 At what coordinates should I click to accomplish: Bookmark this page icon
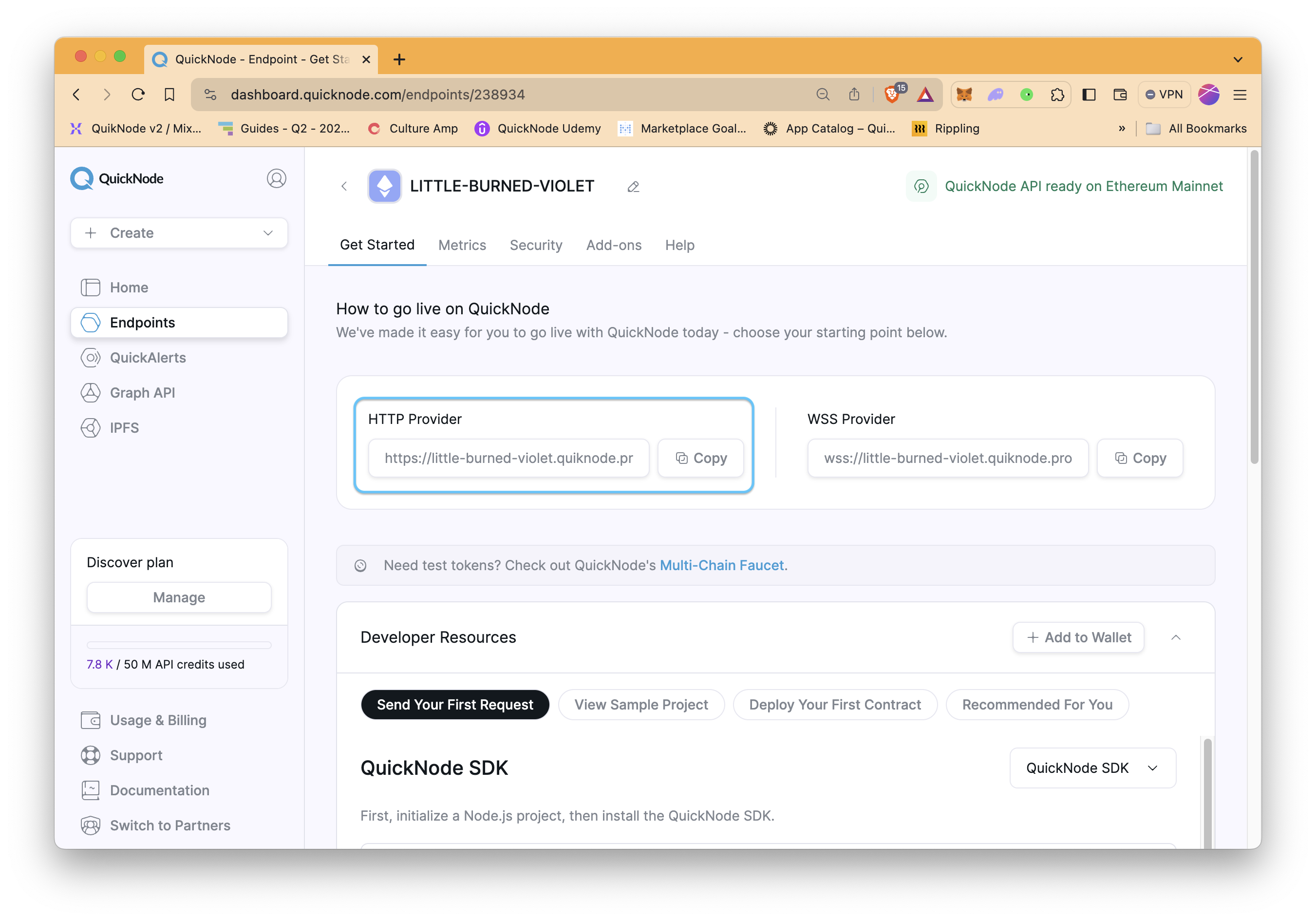pyautogui.click(x=169, y=94)
